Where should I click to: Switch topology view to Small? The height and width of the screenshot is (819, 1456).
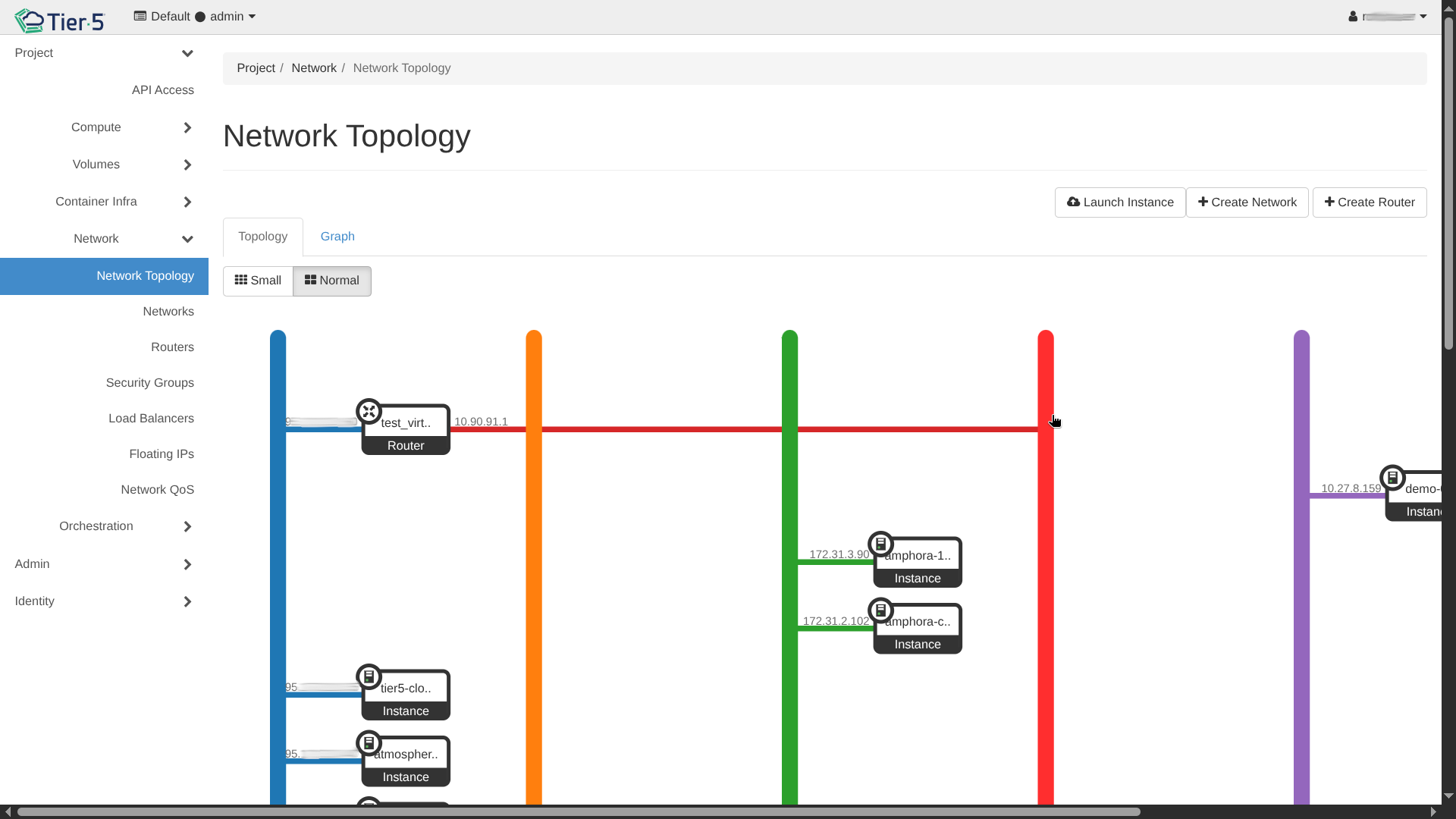tap(258, 281)
